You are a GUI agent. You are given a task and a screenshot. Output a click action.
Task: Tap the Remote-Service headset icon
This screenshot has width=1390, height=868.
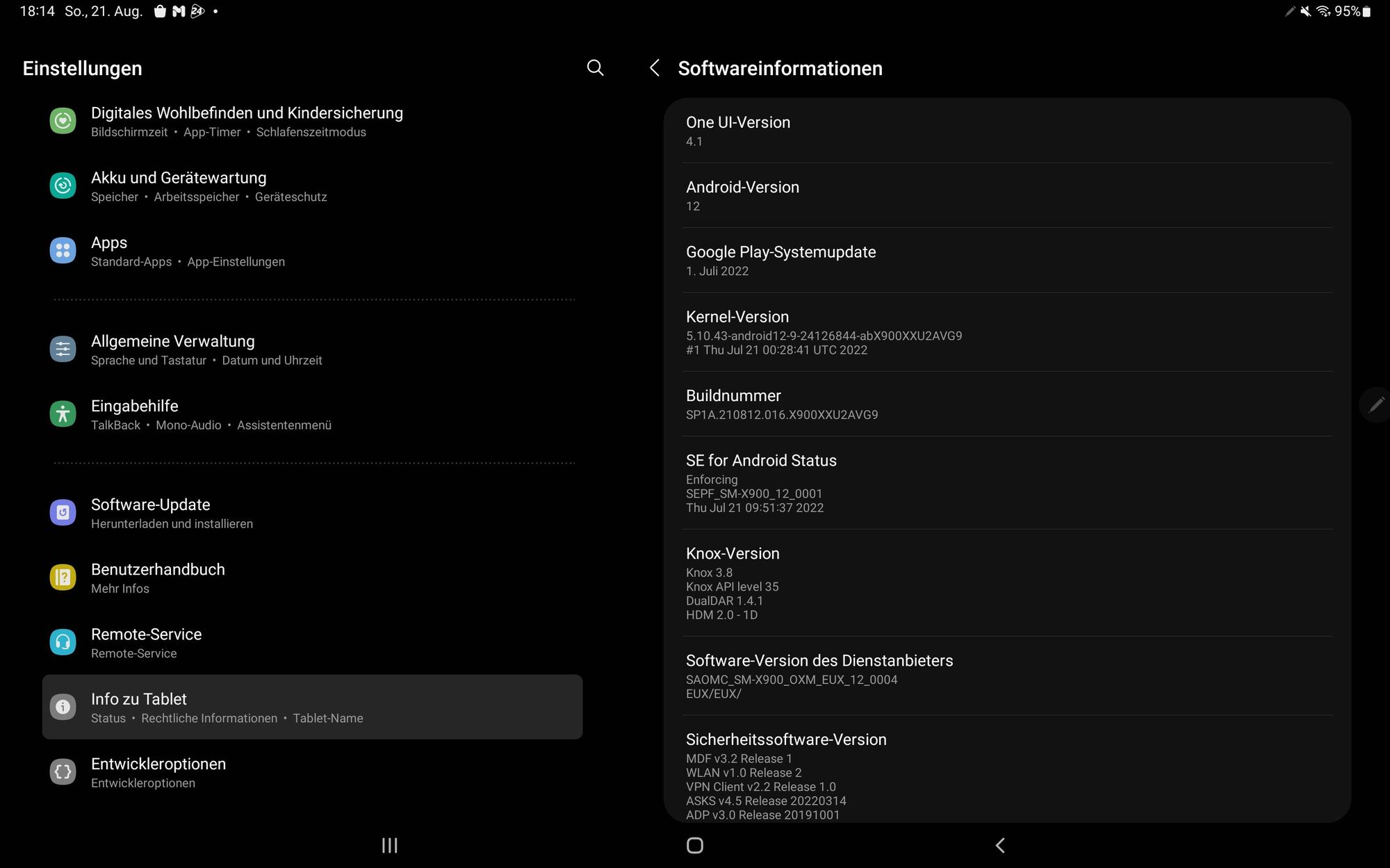(x=63, y=643)
